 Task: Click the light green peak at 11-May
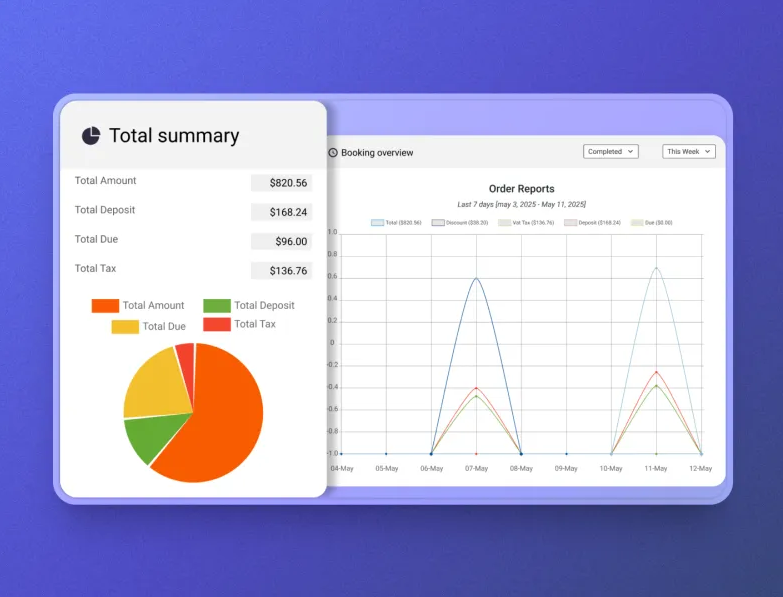coord(656,268)
